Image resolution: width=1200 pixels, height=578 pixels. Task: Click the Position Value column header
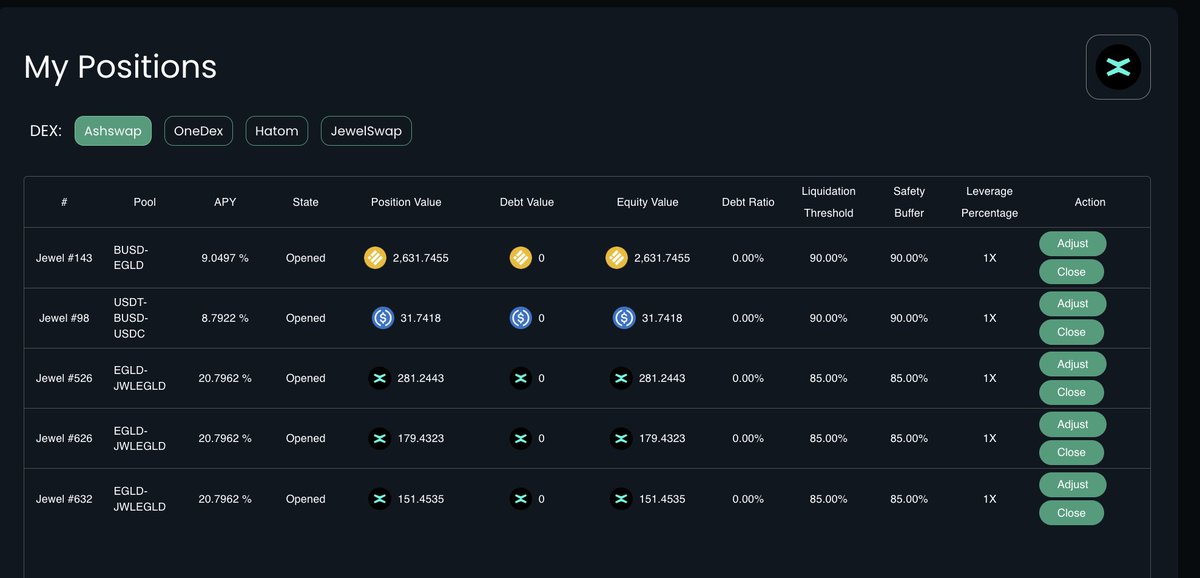[406, 202]
